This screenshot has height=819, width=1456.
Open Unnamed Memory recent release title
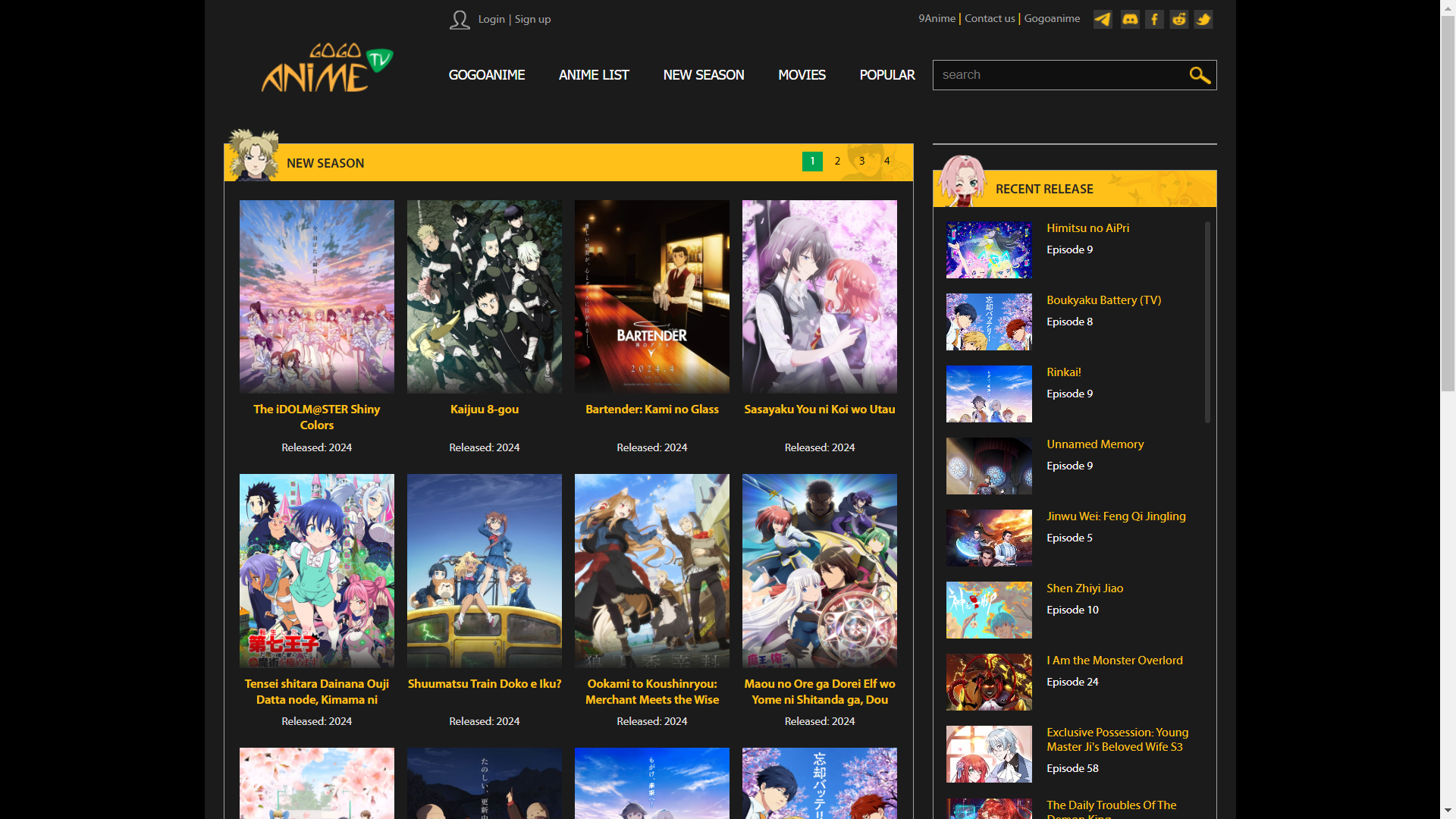1095,444
